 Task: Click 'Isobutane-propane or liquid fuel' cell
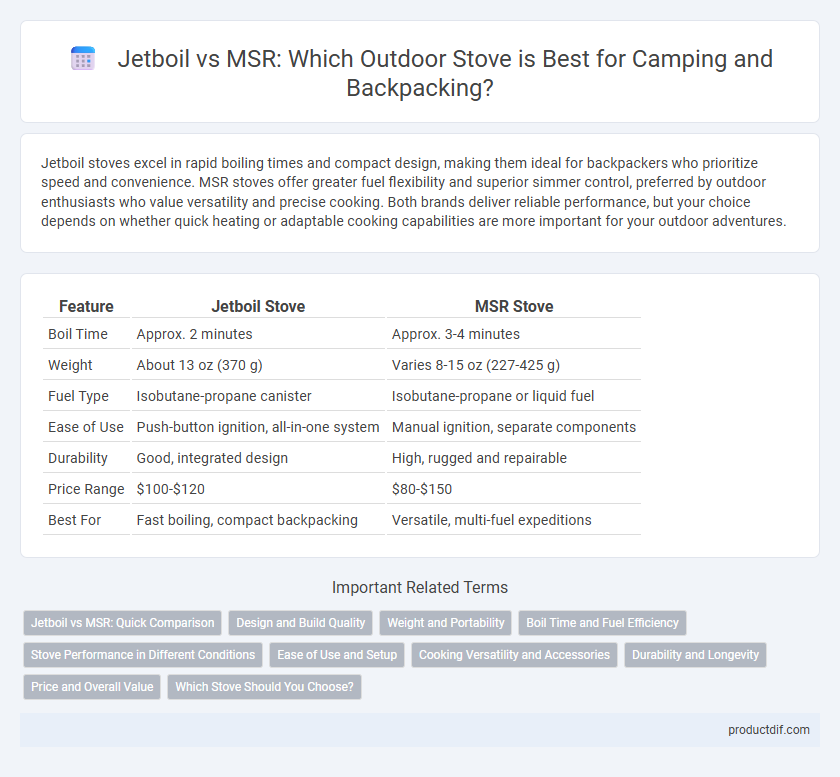point(514,396)
